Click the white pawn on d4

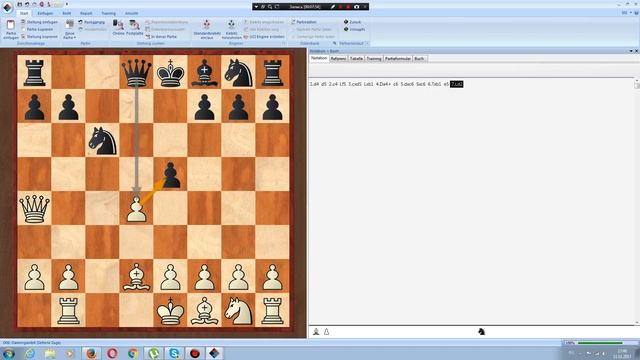click(136, 209)
